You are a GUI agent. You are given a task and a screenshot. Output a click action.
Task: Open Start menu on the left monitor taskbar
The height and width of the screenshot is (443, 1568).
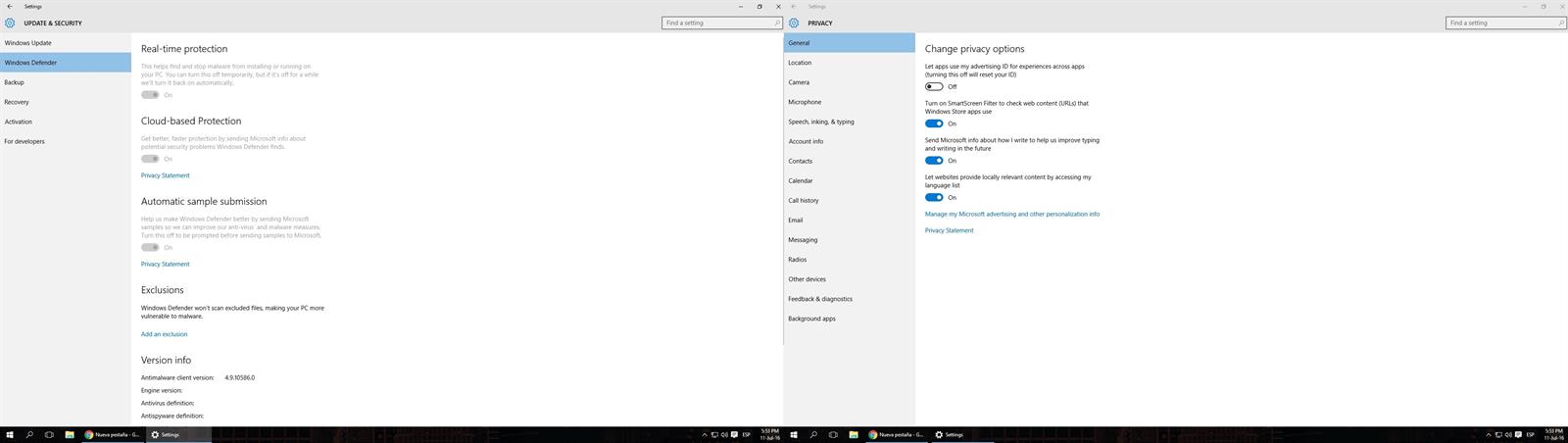(x=10, y=434)
